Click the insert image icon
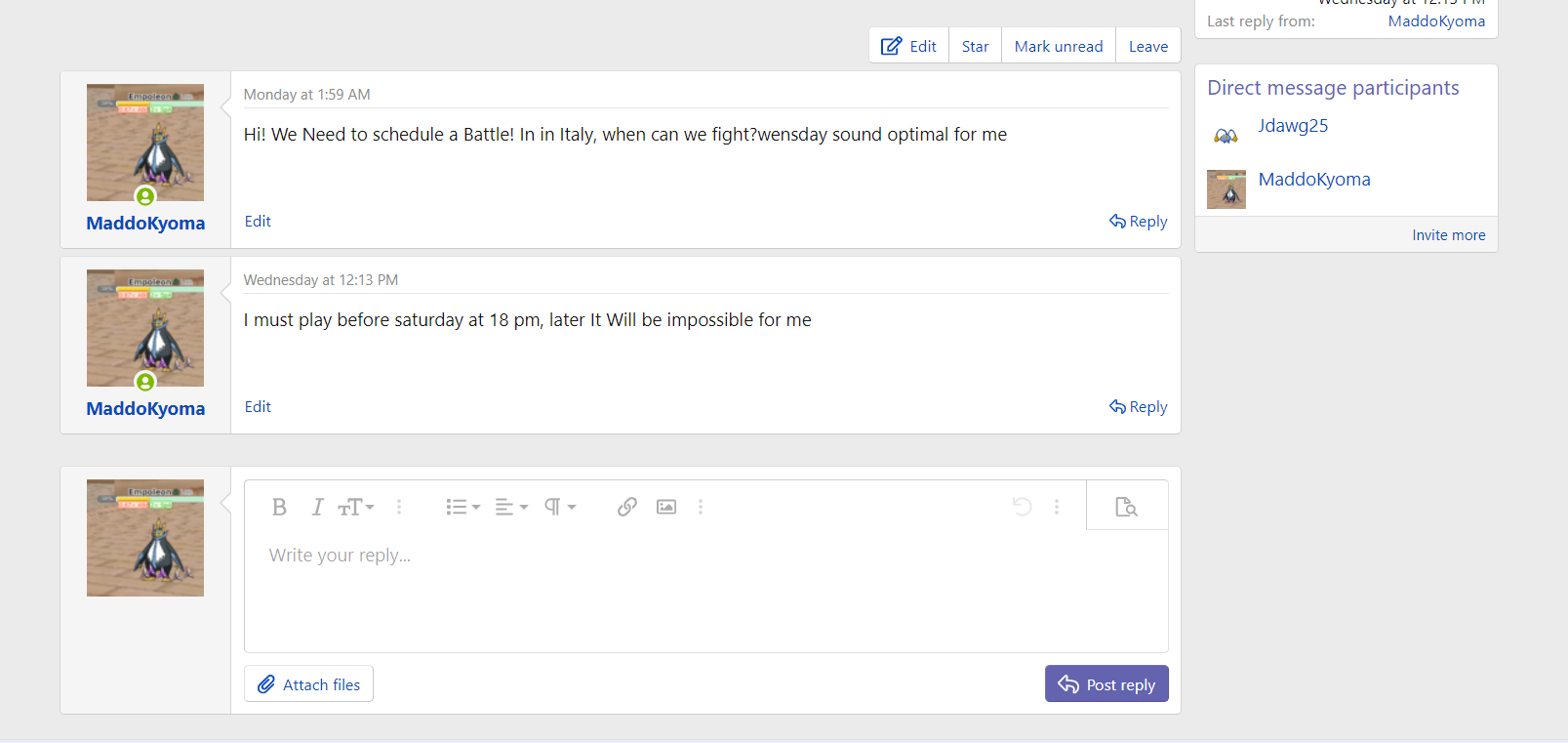 coord(666,507)
